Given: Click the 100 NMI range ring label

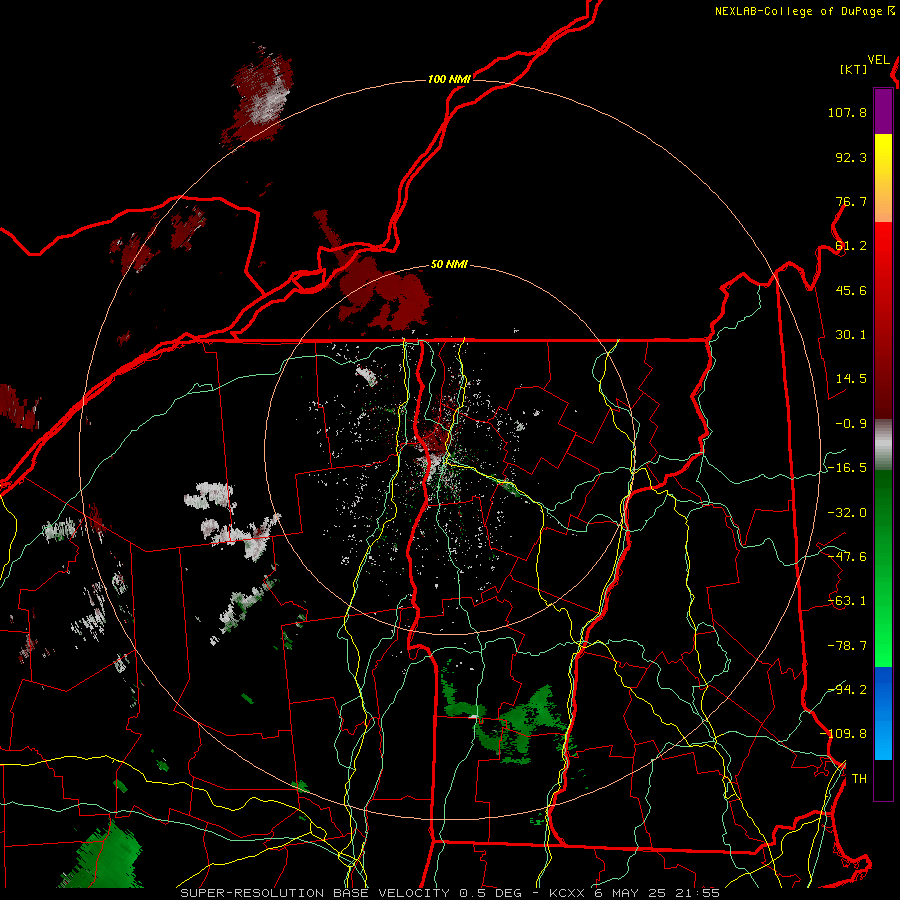Looking at the screenshot, I should 449,79.
